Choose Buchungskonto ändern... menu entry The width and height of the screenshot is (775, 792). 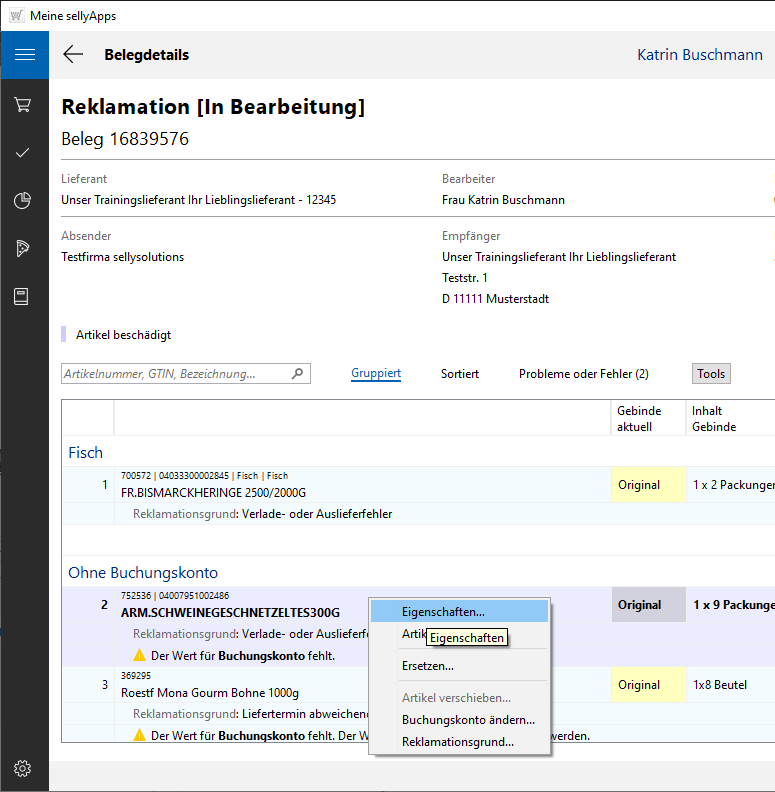468,720
